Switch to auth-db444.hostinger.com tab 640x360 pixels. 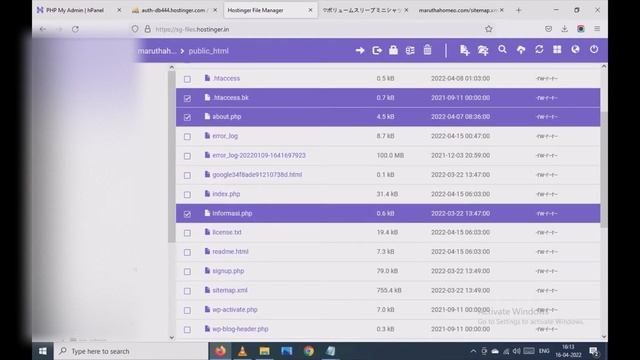[x=175, y=10]
